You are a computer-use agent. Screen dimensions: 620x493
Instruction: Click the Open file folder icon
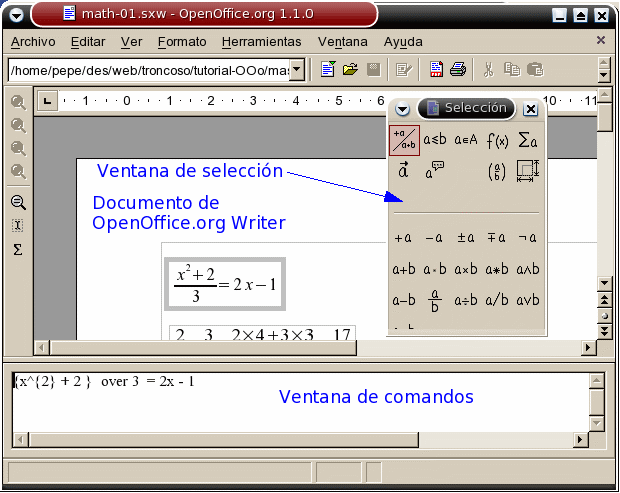coord(350,69)
